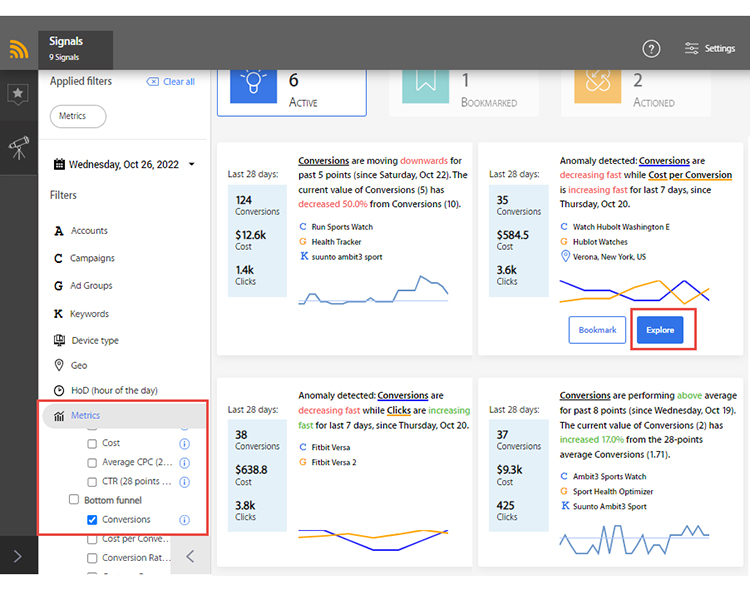This screenshot has height=590, width=750.
Task: Open the Run Sports Watch card trend chart
Action: pyautogui.click(x=373, y=289)
